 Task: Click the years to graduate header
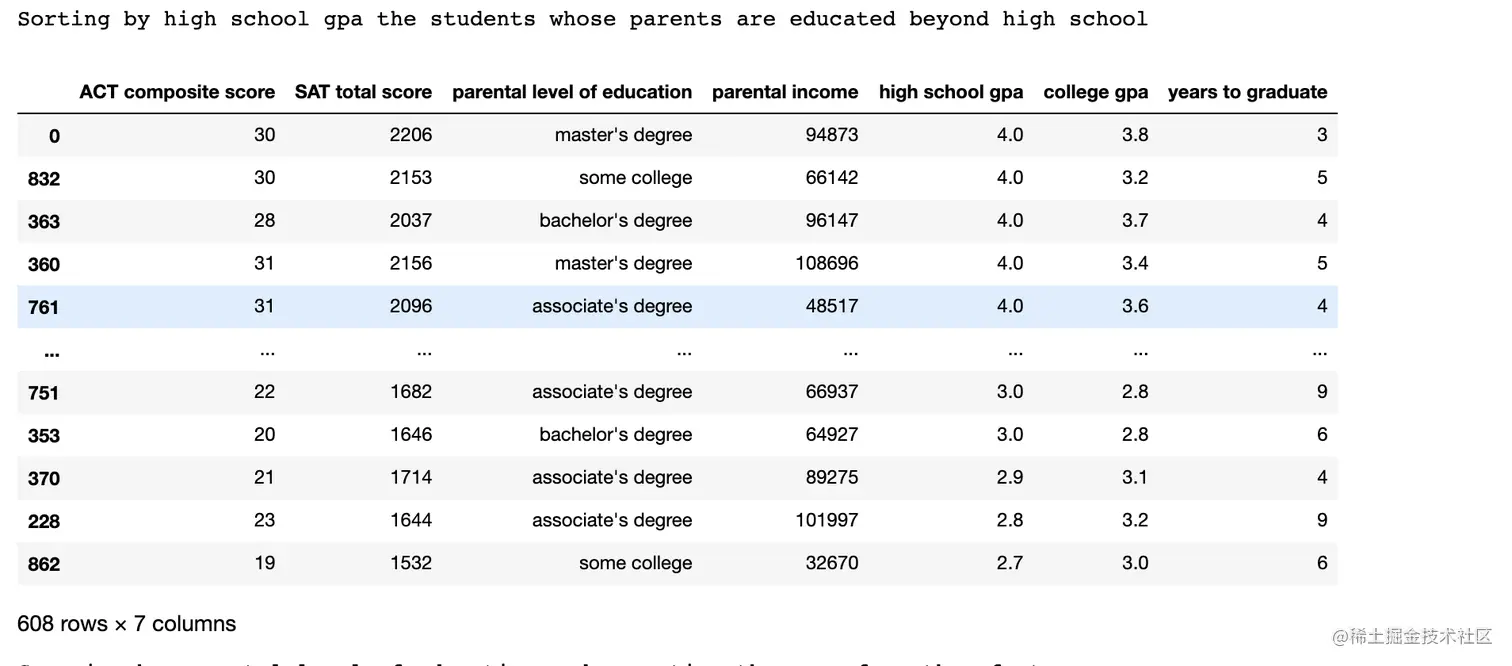[1247, 92]
